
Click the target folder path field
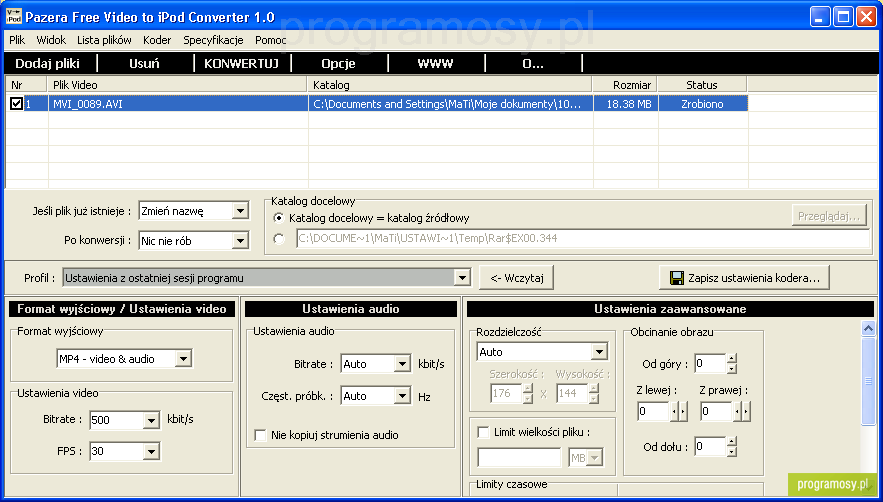pyautogui.click(x=583, y=238)
